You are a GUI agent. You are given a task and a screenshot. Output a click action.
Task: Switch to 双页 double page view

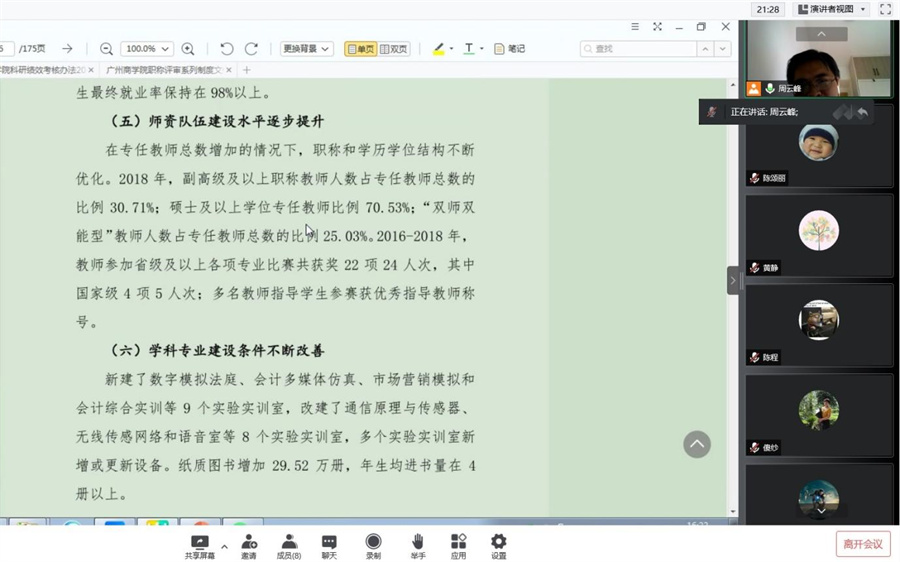click(394, 49)
